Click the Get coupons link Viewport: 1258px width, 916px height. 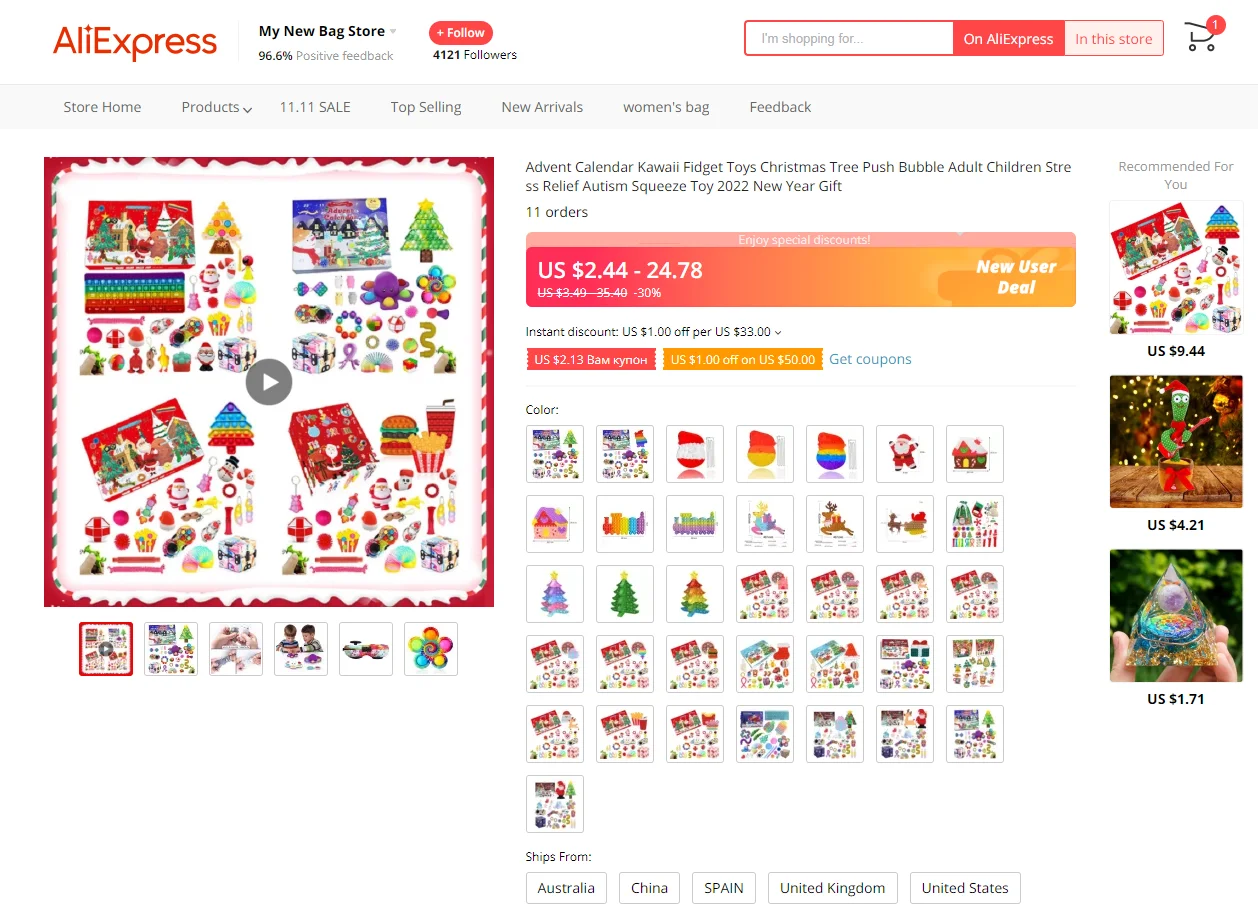click(870, 359)
